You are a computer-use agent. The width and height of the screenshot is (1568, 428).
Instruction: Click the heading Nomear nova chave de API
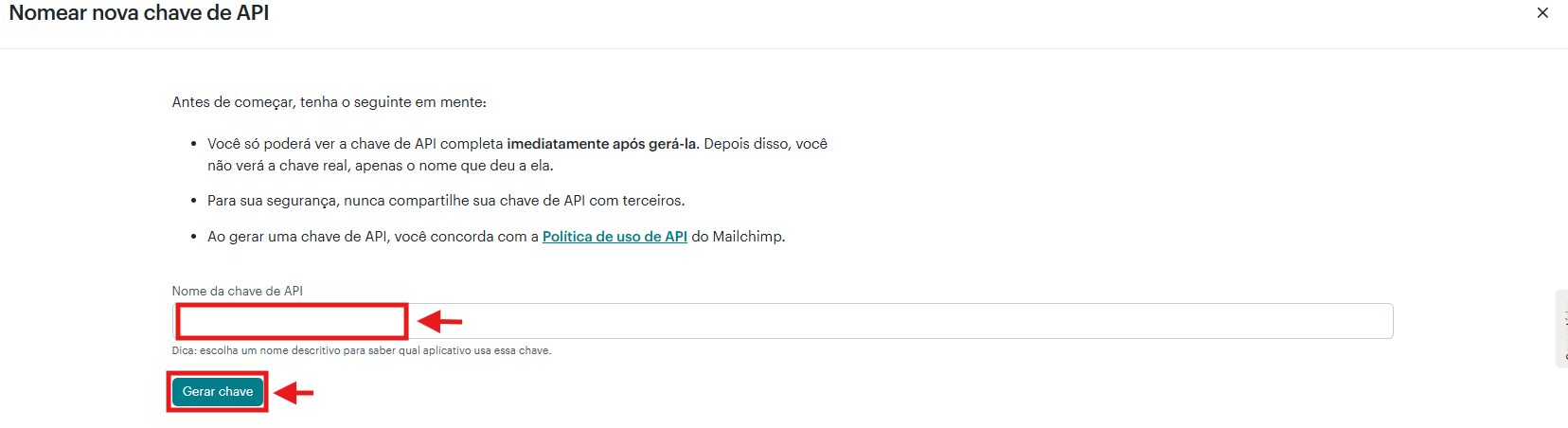(139, 13)
